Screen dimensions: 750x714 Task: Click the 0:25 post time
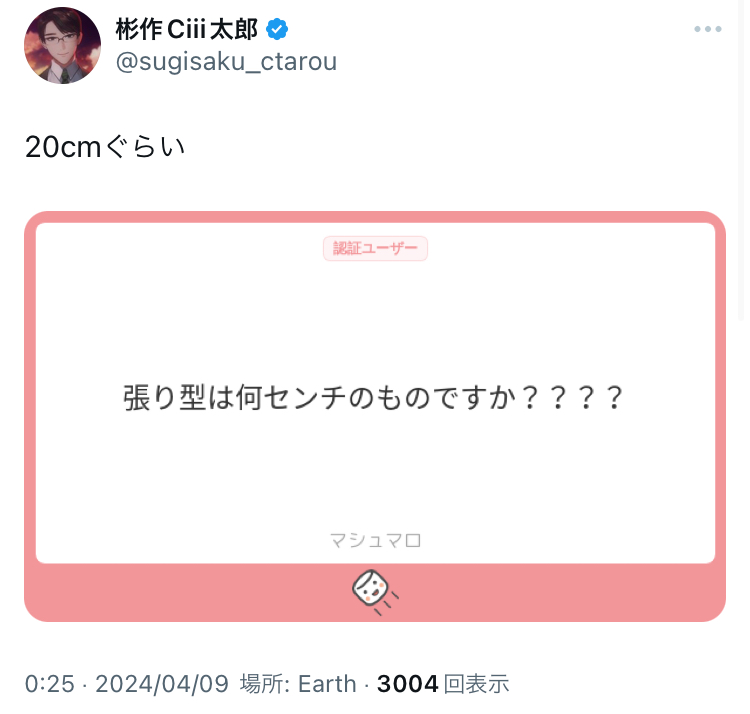[50, 684]
